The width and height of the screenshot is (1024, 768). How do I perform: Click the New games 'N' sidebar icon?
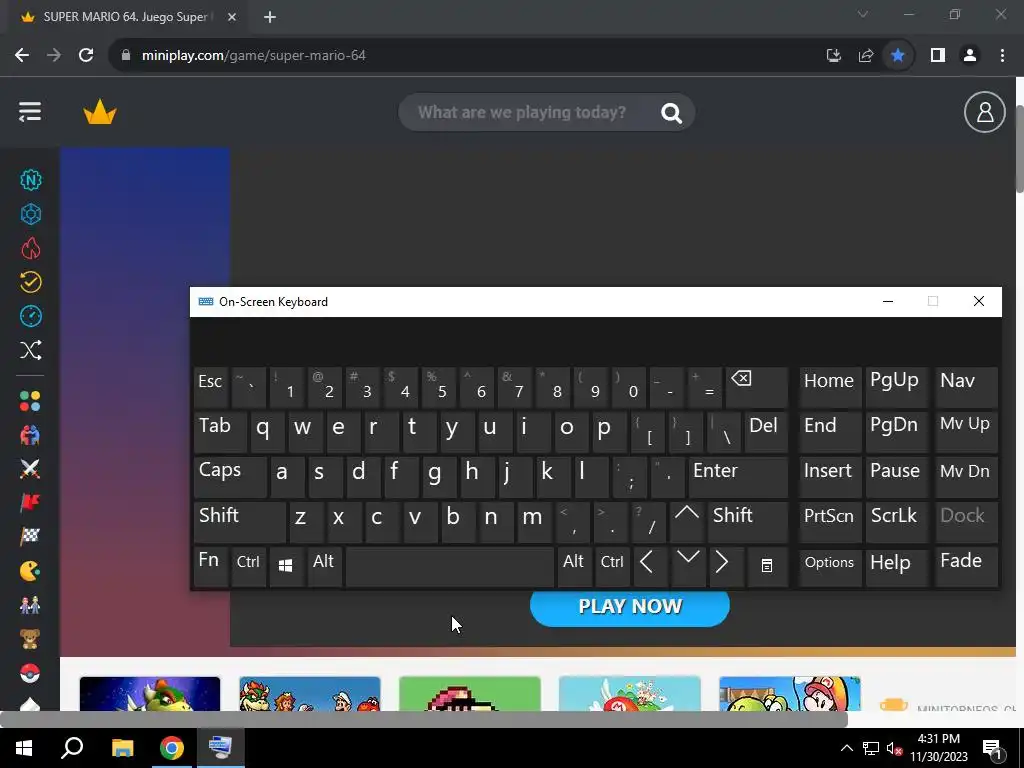31,180
